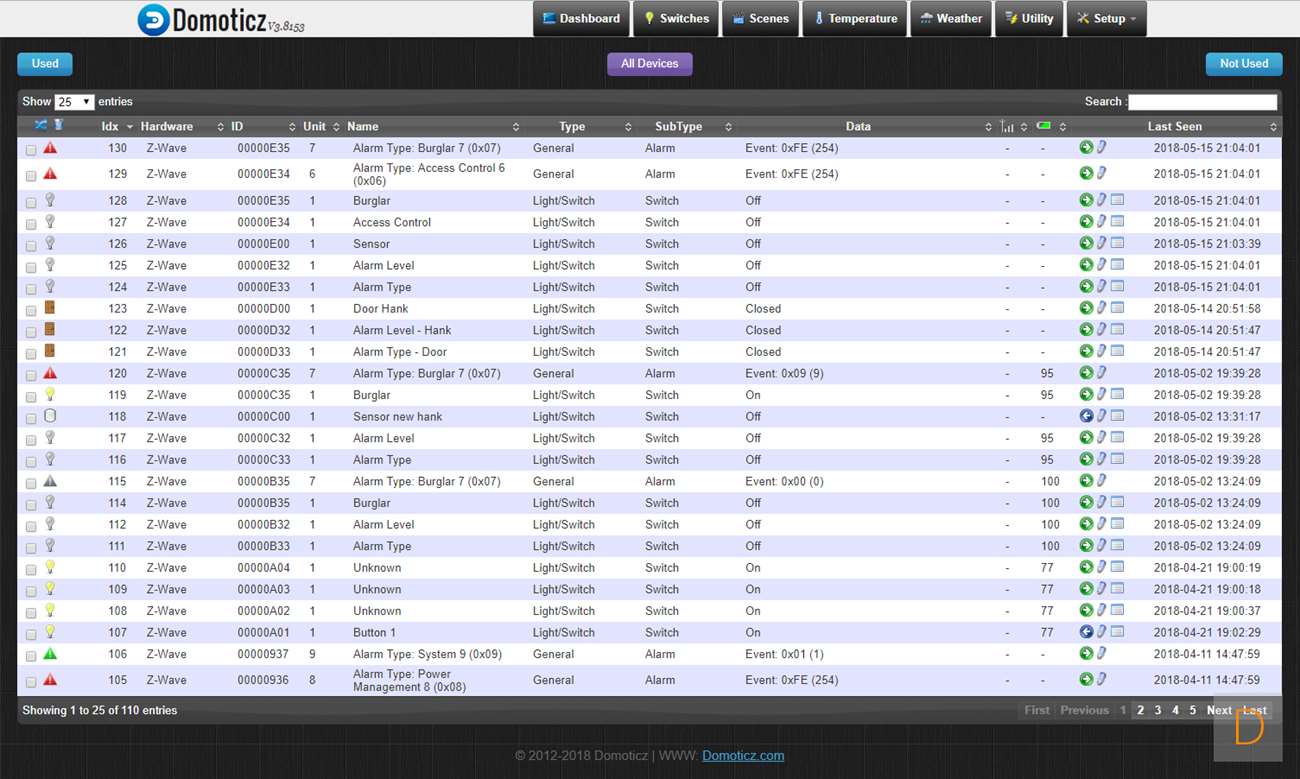The image size is (1300, 779).
Task: Click the shuffle select-all icon in header
Action: 41,125
